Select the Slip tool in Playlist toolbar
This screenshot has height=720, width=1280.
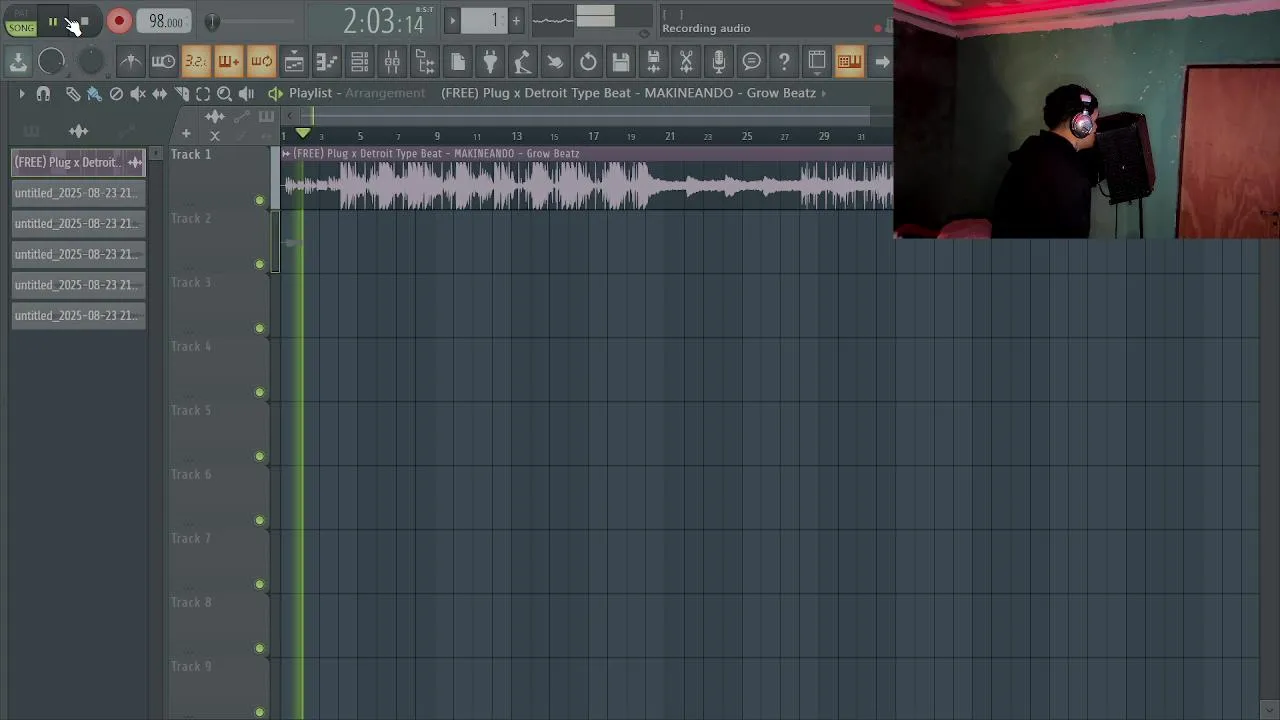[159, 93]
